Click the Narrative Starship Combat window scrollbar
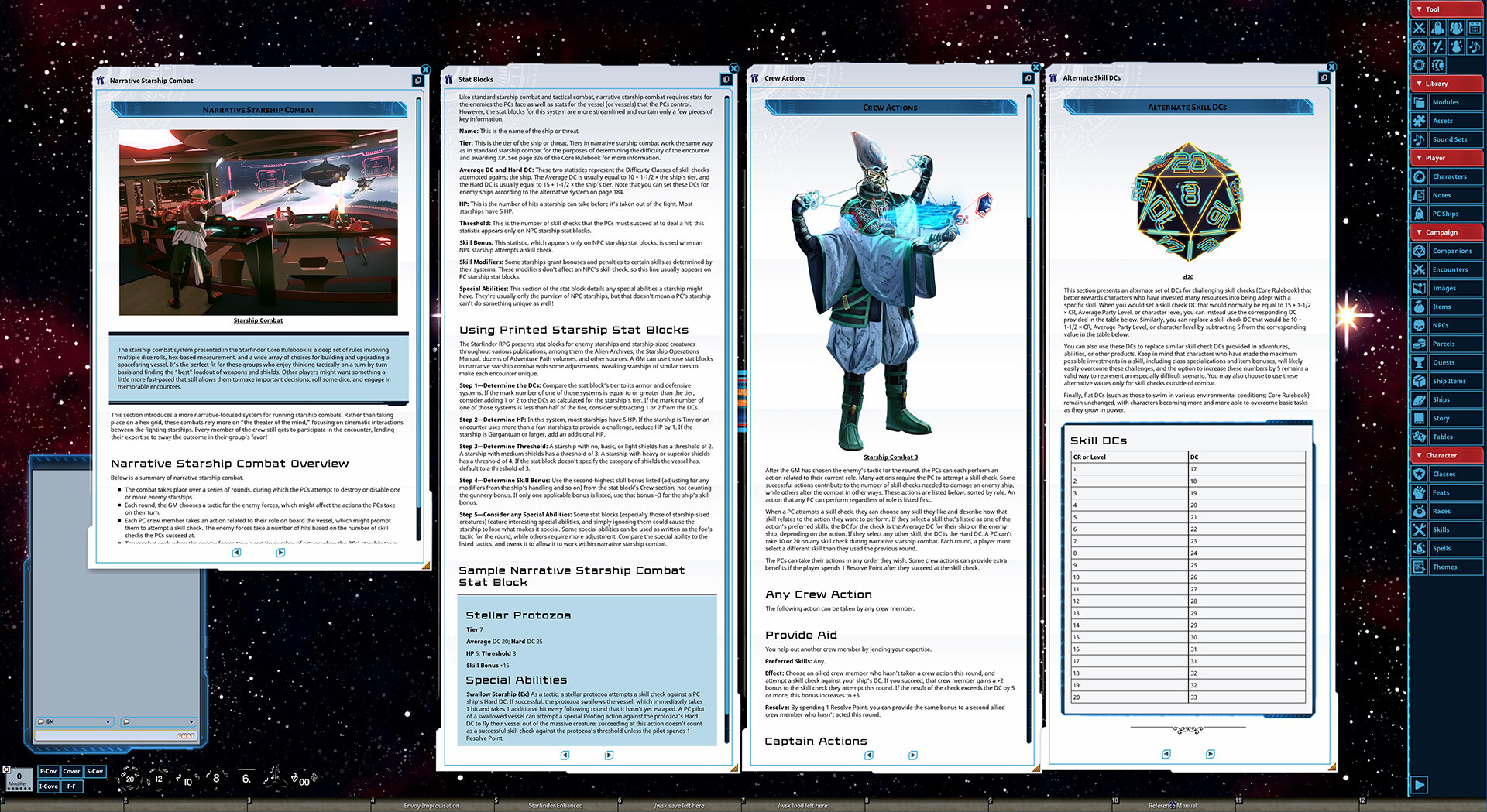Screen dimensions: 1487x812 pyautogui.click(x=419, y=310)
